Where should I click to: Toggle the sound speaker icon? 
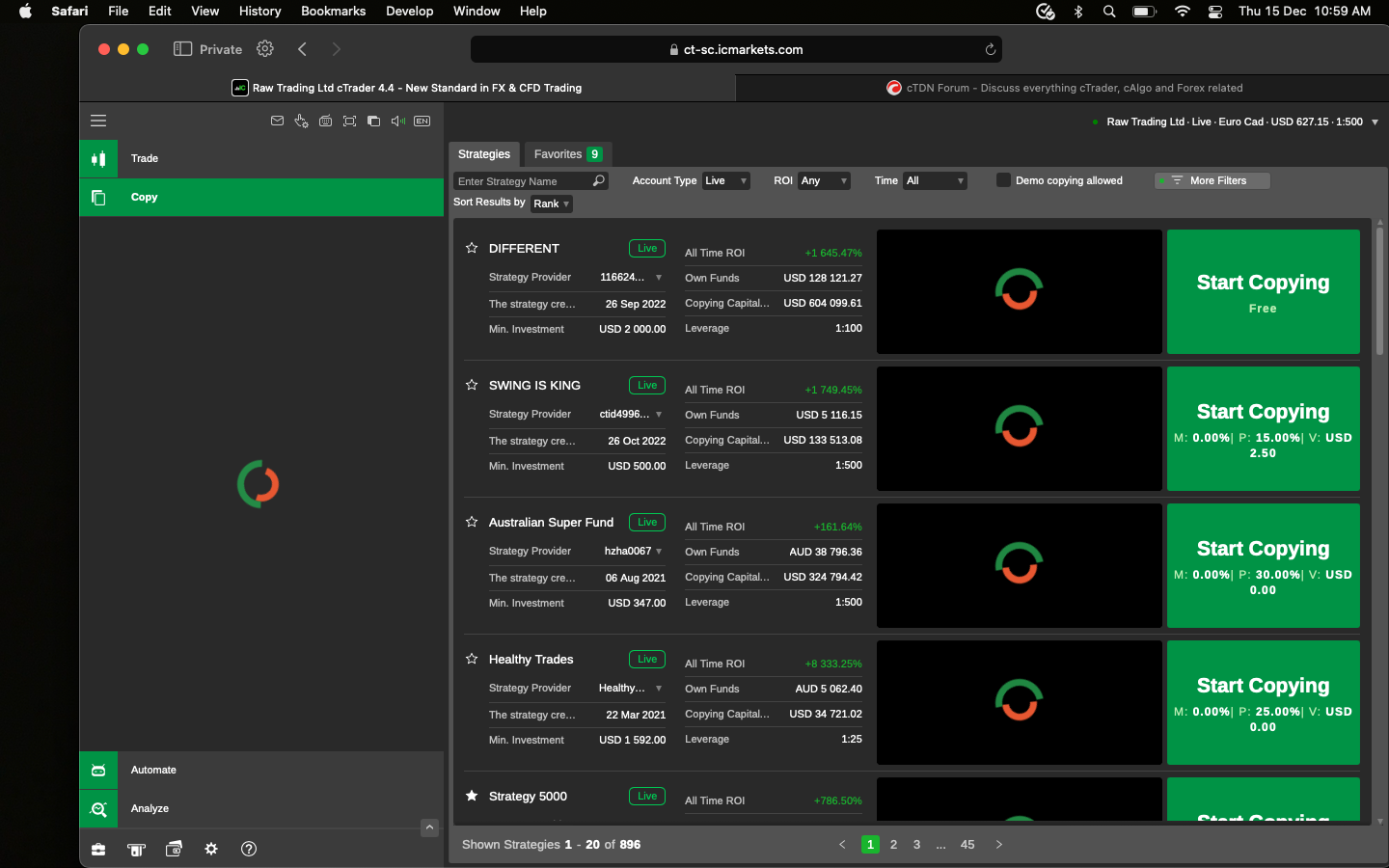[x=397, y=121]
